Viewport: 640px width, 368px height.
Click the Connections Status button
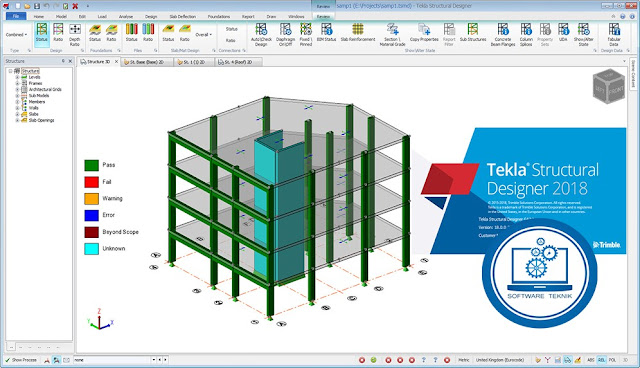[231, 29]
